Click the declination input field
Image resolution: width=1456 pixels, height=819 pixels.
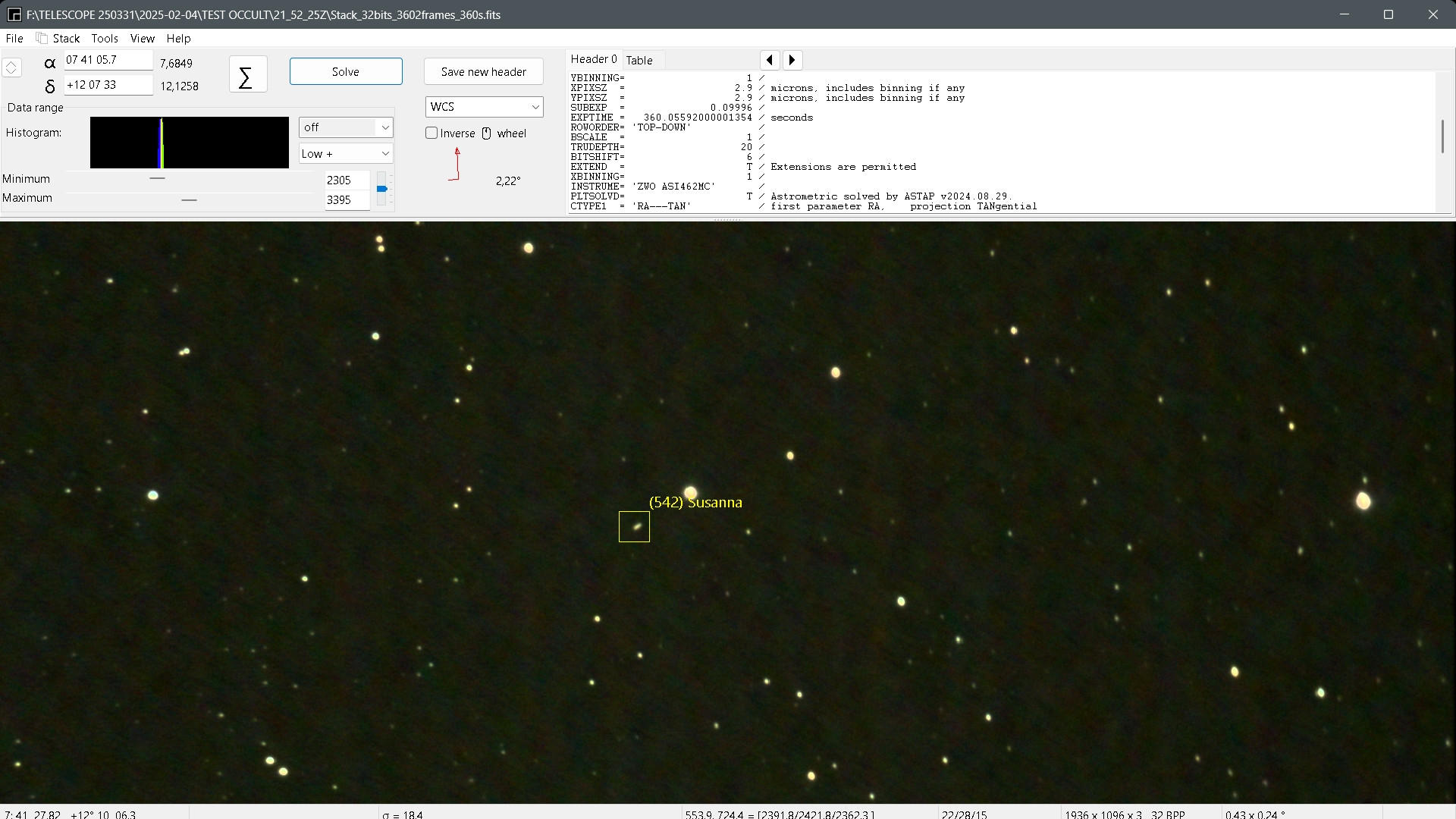(x=108, y=85)
